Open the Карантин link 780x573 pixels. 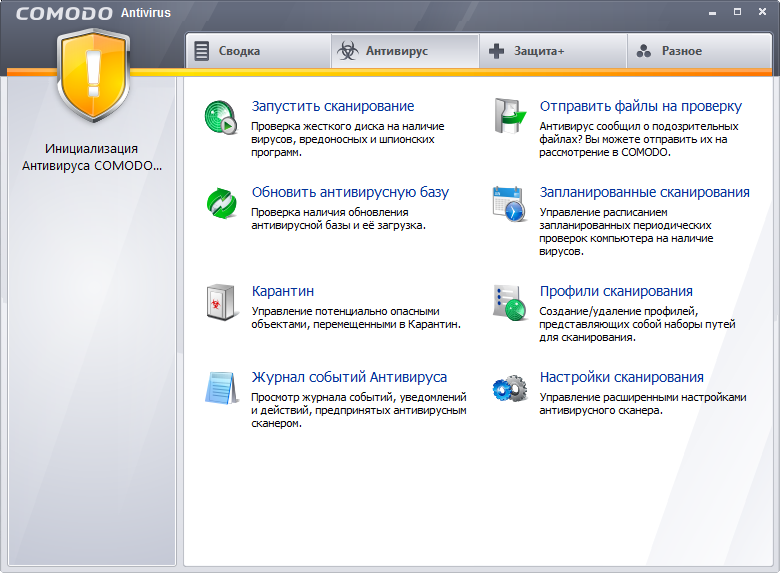pos(283,291)
